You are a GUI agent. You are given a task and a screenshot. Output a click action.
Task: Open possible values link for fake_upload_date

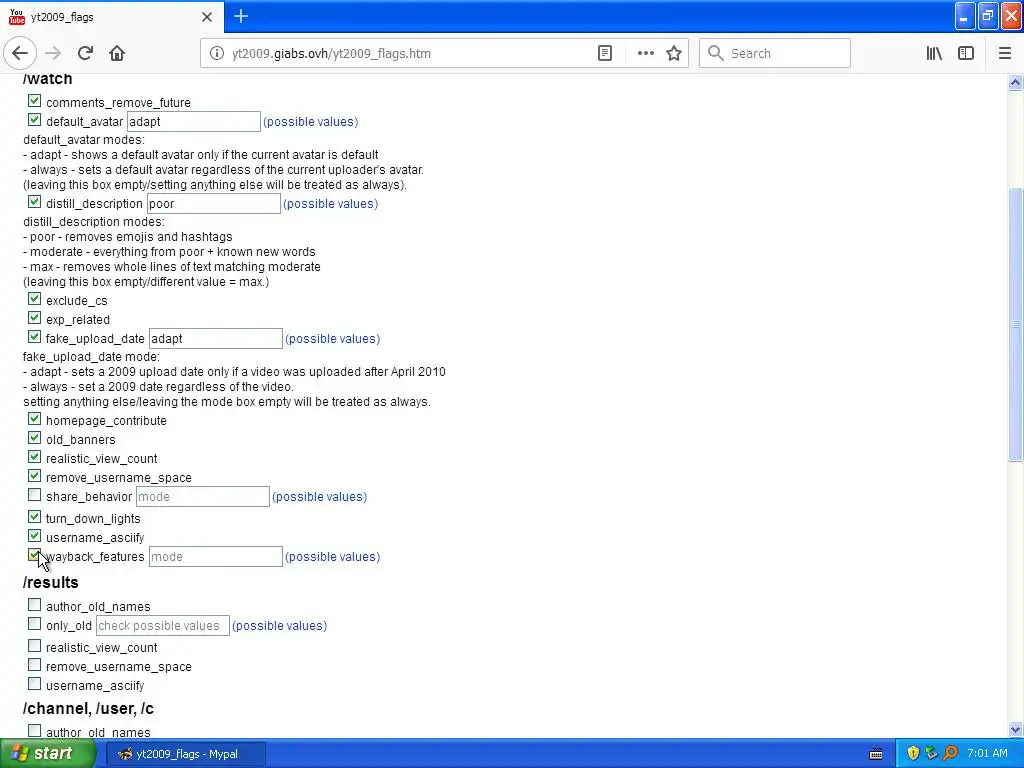tap(332, 339)
